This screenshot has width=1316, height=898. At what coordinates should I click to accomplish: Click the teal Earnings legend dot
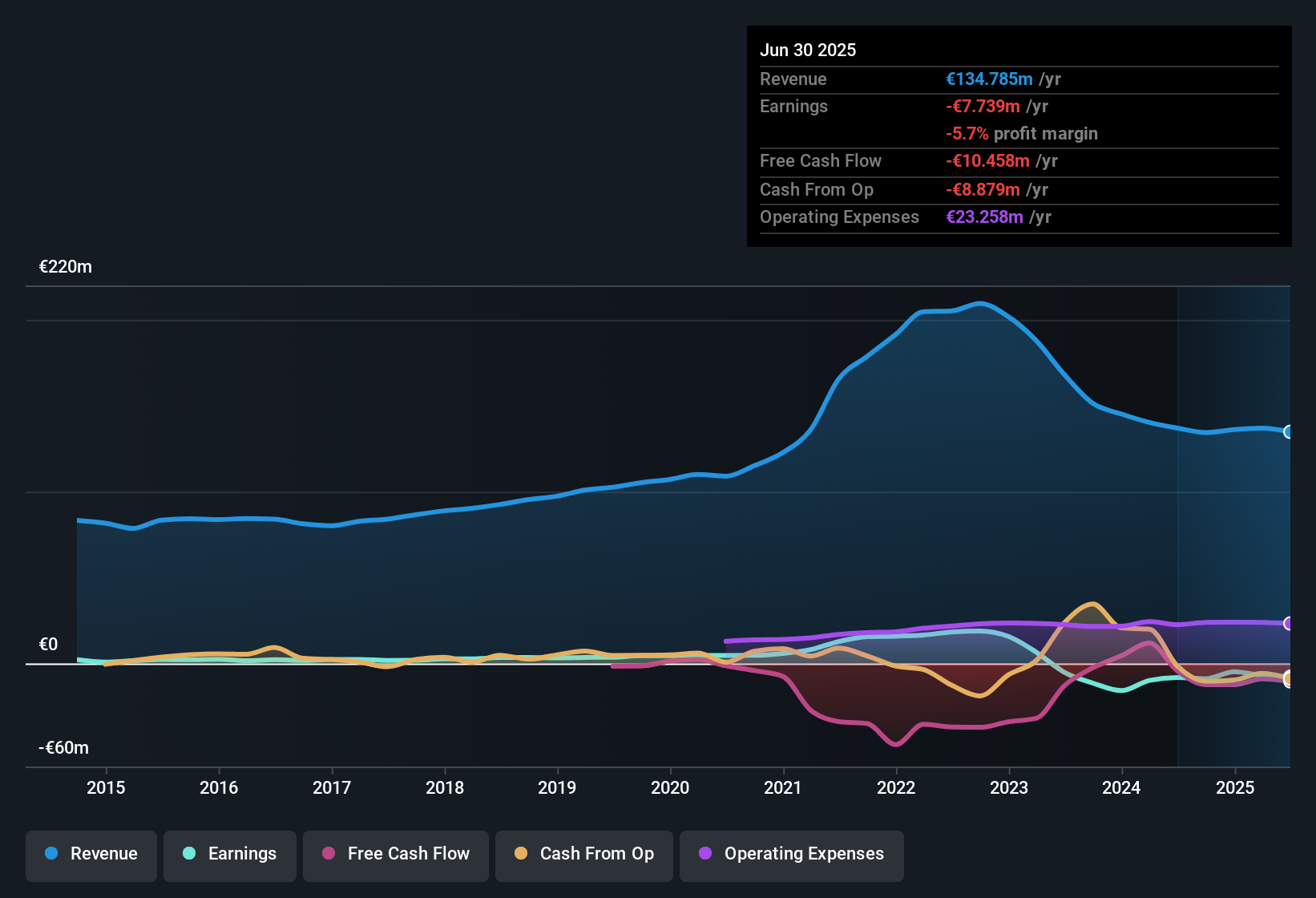[x=189, y=853]
